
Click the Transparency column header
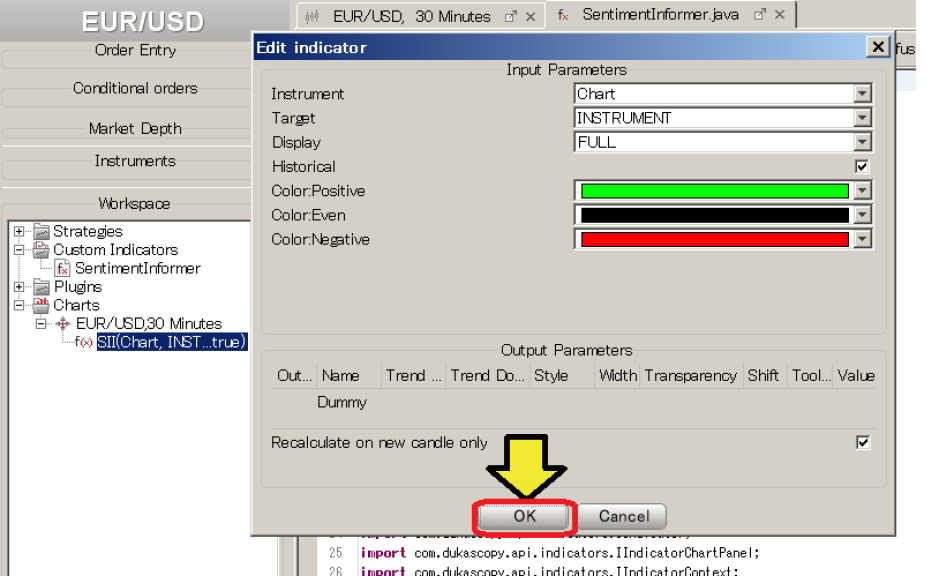coord(691,375)
